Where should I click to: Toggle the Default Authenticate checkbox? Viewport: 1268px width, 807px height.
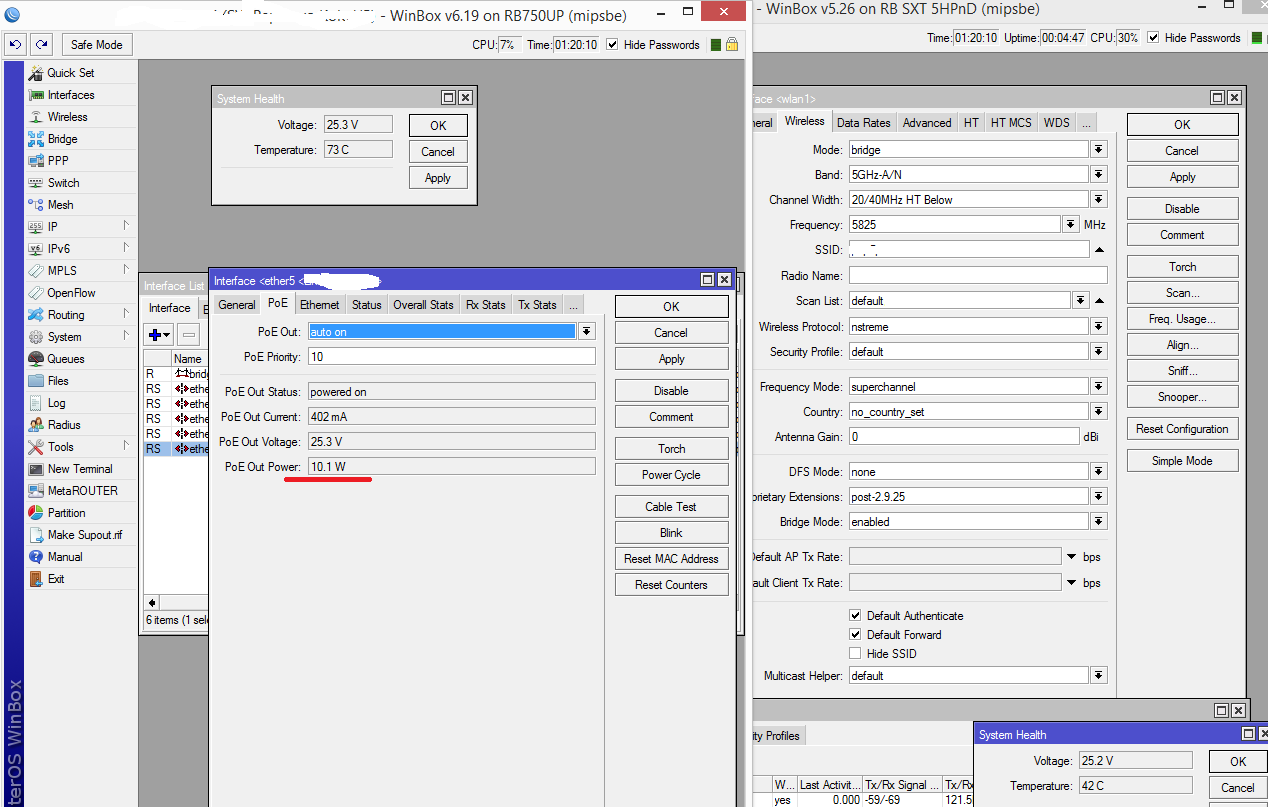855,616
